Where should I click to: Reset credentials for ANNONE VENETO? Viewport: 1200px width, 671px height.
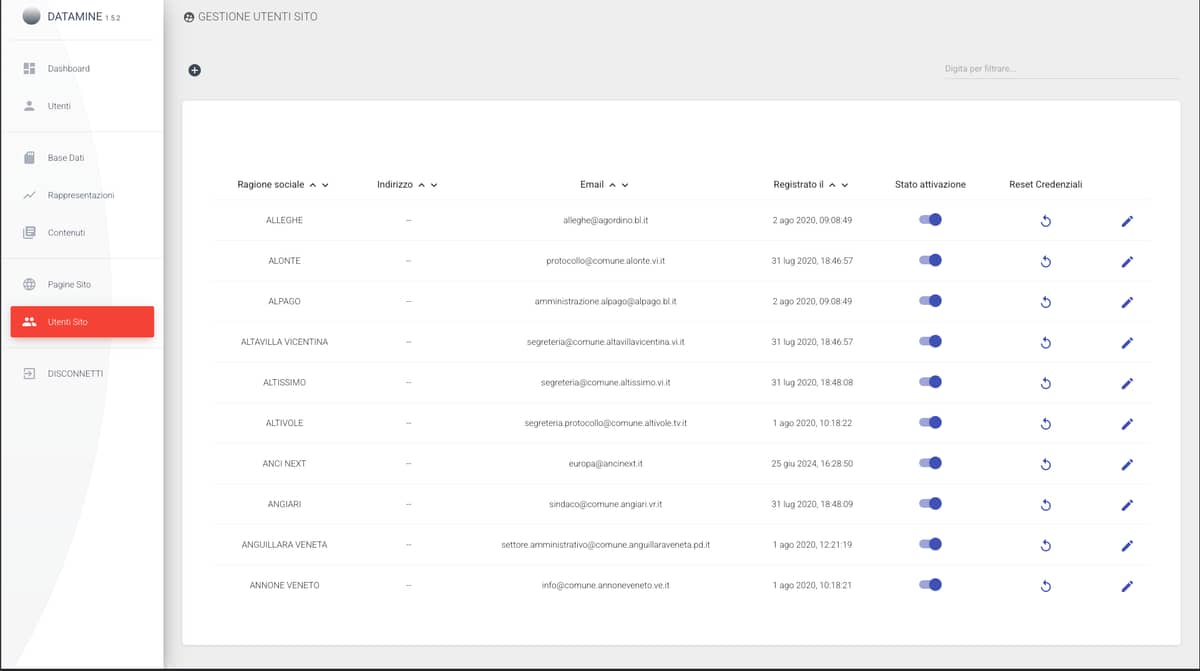[1045, 586]
